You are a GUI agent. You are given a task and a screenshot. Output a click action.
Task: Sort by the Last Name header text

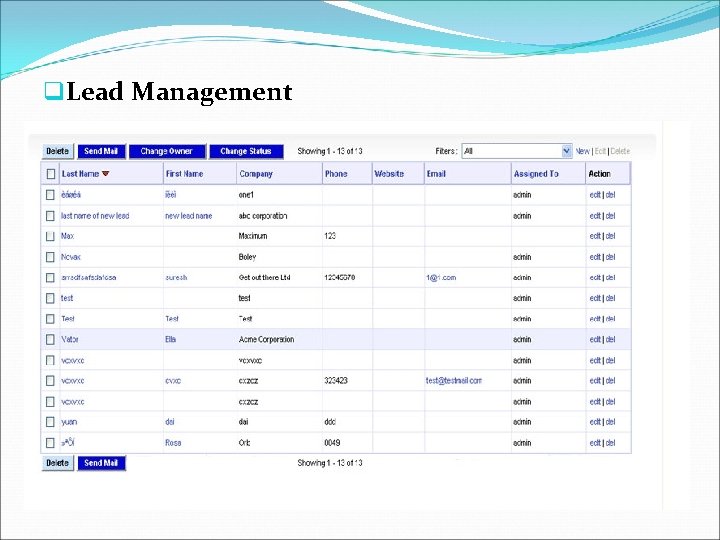[x=80, y=174]
